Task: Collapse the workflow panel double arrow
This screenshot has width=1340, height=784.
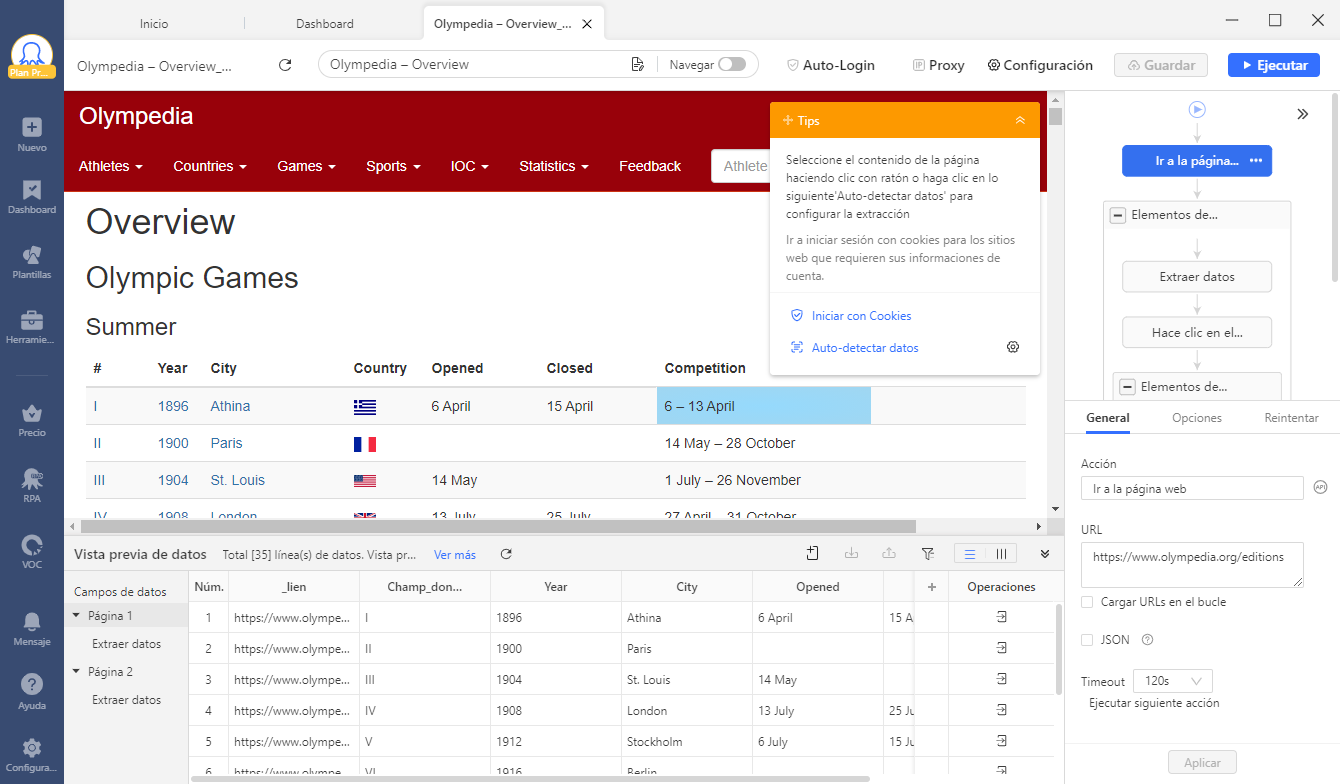Action: [x=1302, y=114]
